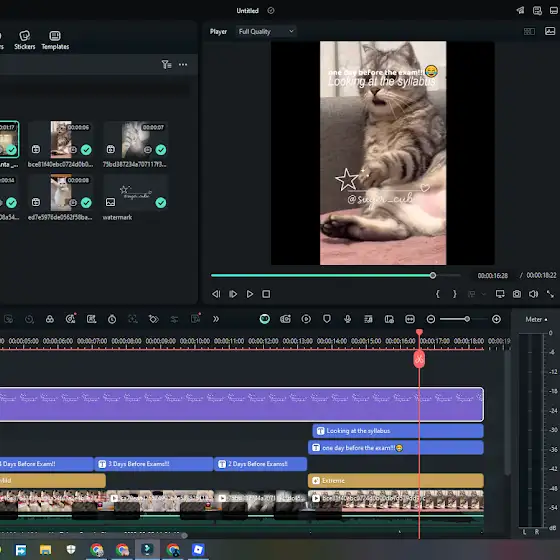Open the filter and sort media icon
The width and height of the screenshot is (560, 560).
pos(166,65)
